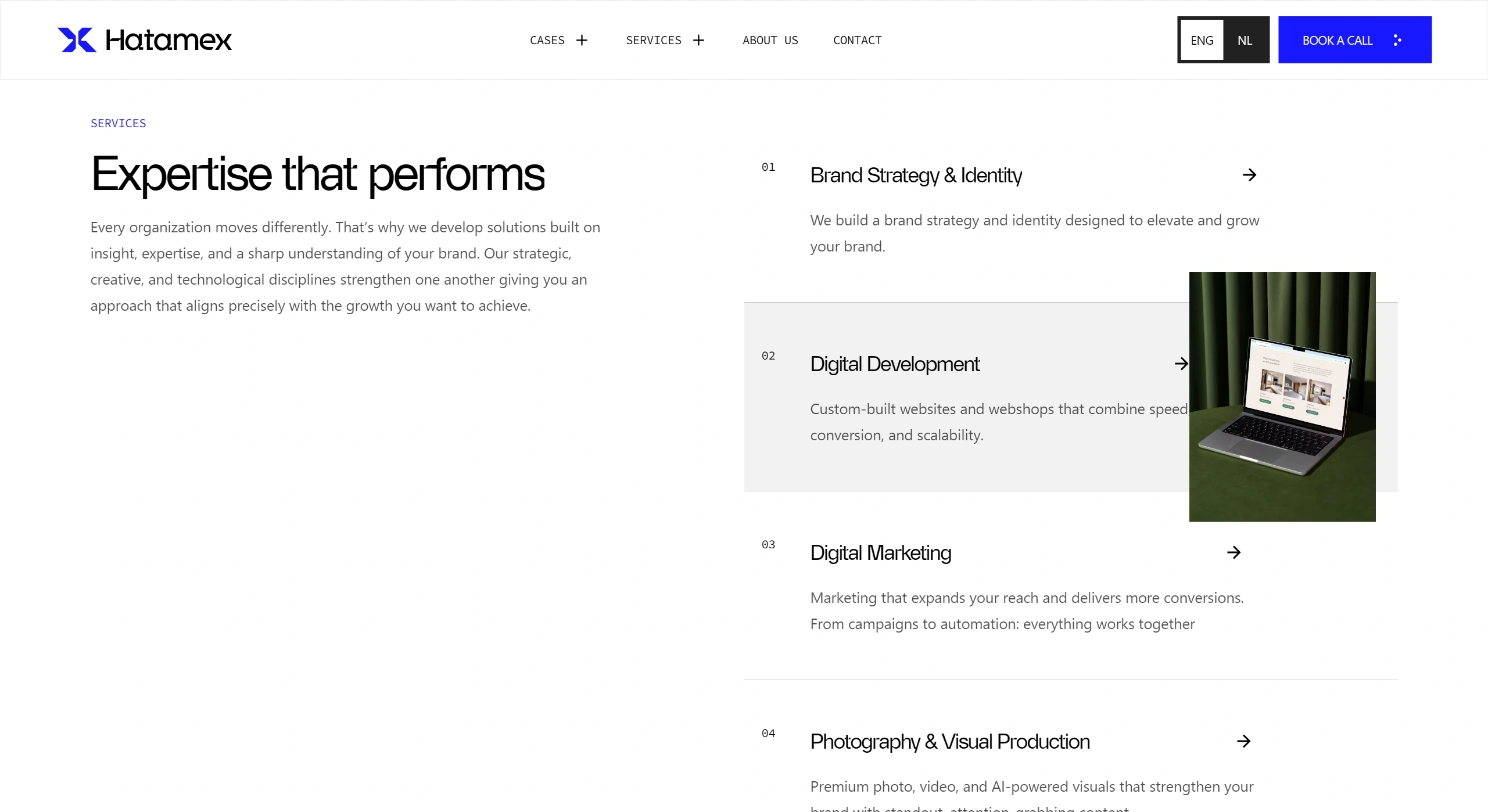Viewport: 1488px width, 812px height.
Task: Go to About Us page
Action: tap(770, 40)
